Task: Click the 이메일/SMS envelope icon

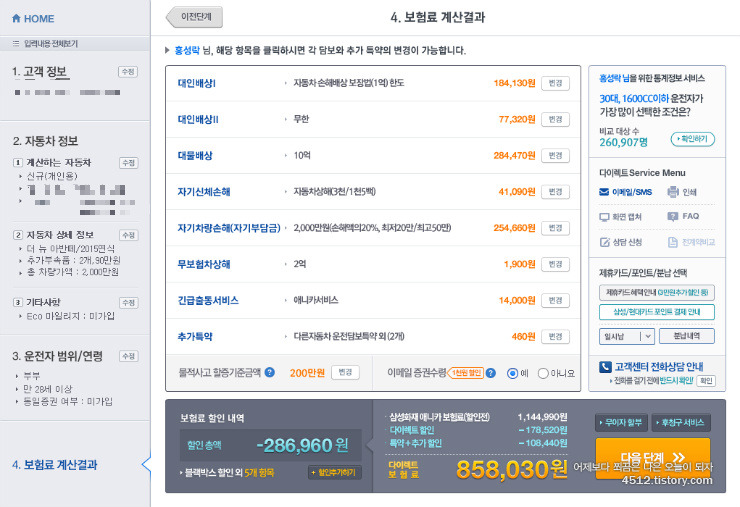Action: [x=604, y=192]
